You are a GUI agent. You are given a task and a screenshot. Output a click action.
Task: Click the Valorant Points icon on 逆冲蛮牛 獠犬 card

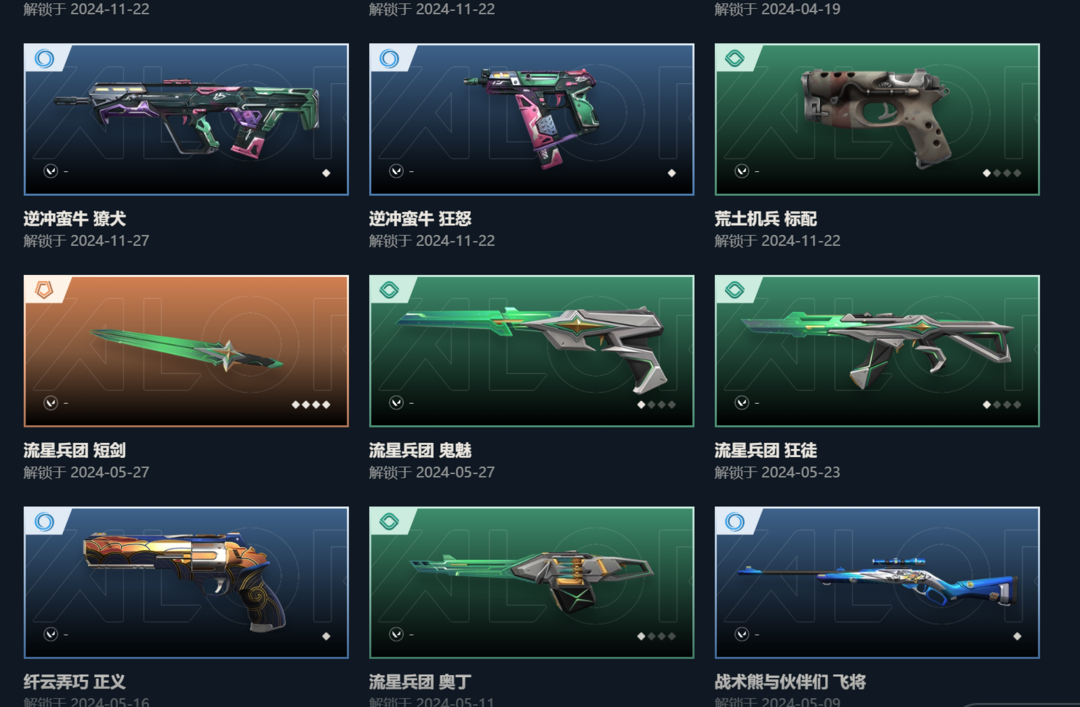click(x=50, y=171)
